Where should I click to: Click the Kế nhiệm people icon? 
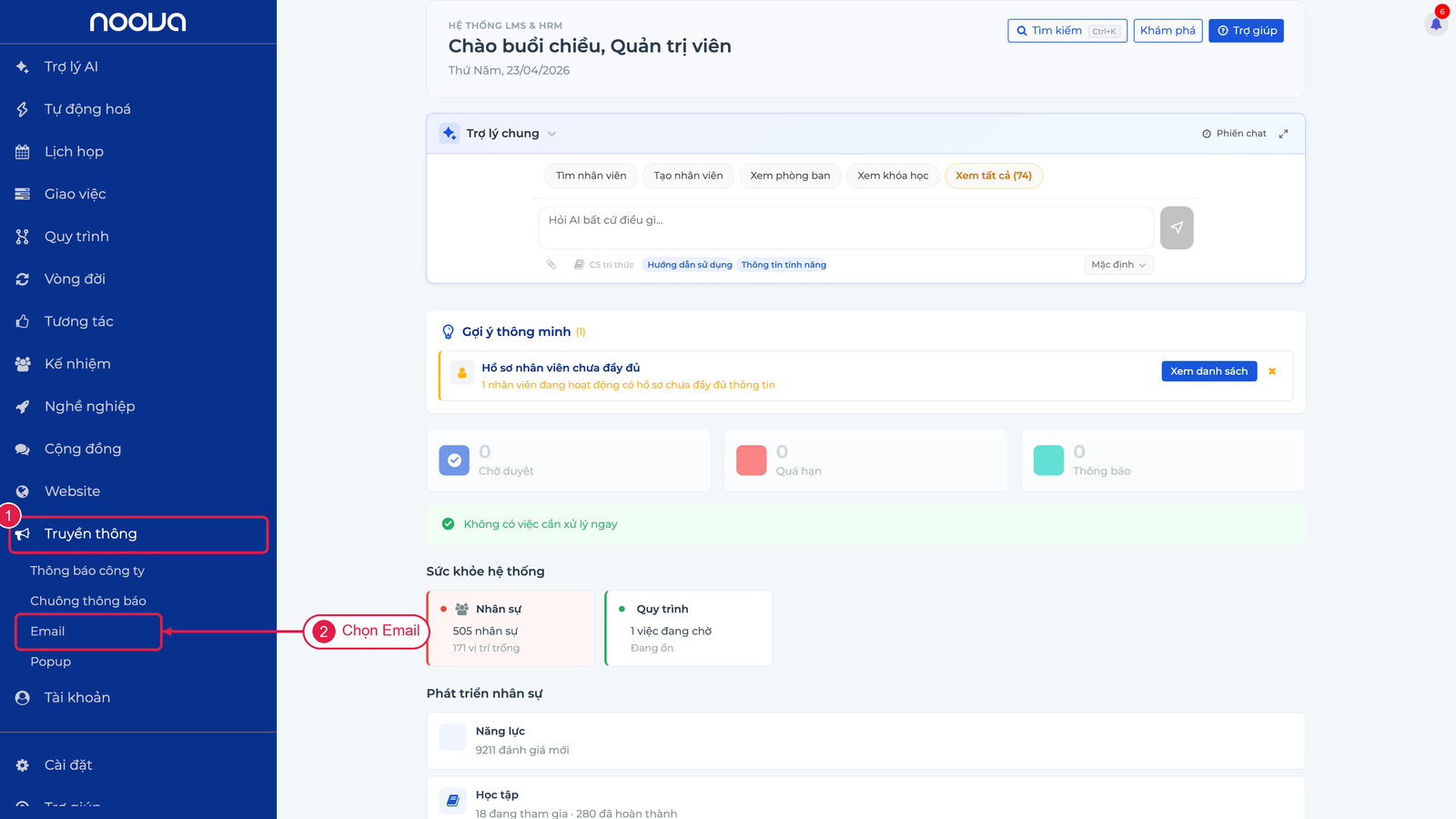tap(23, 364)
